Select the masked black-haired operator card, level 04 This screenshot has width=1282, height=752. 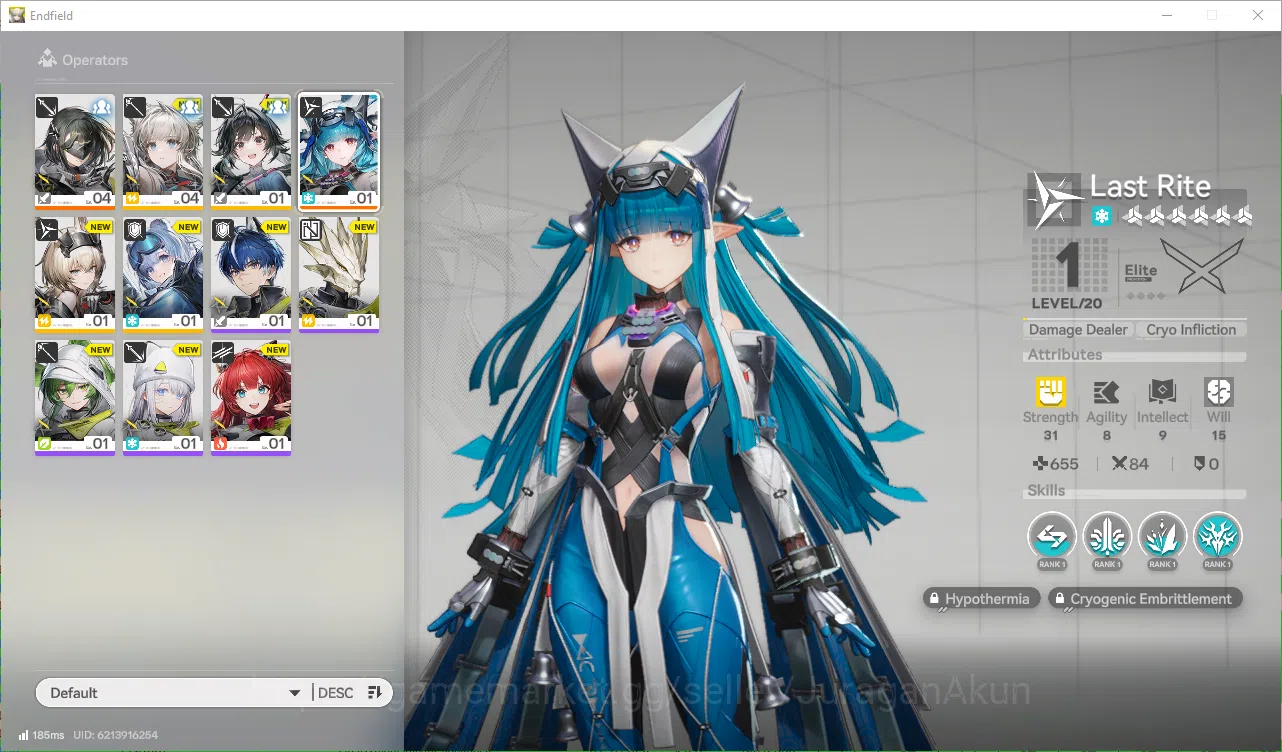pyautogui.click(x=75, y=152)
